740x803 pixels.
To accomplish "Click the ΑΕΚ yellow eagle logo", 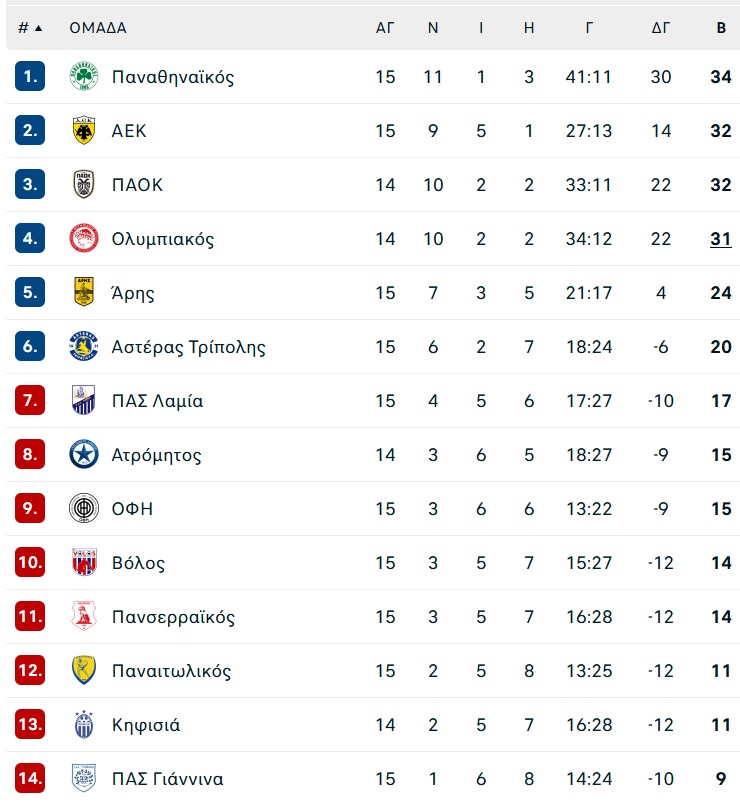I will (x=83, y=130).
